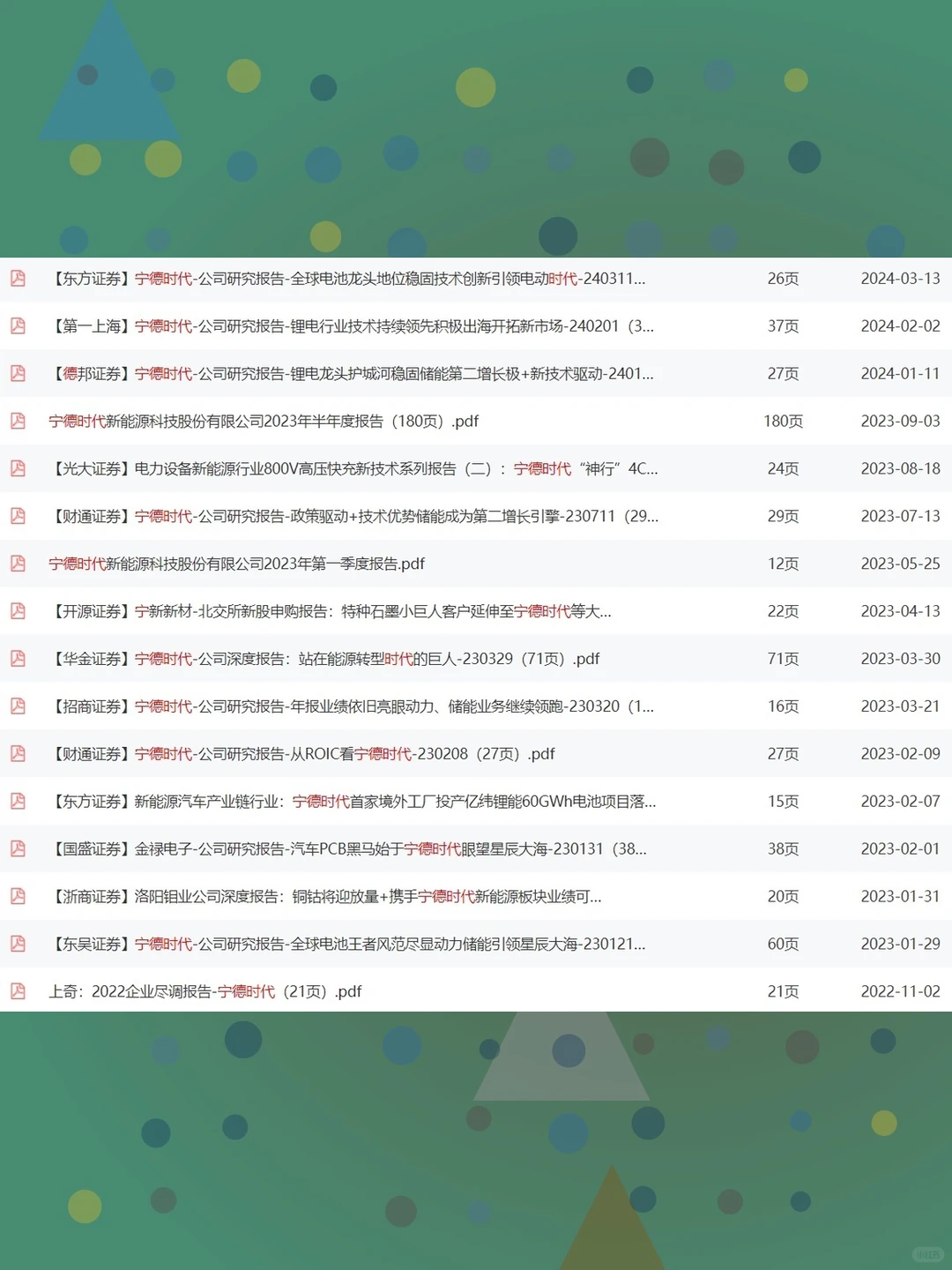Open 东方证券 全球电池龙头地位稳固 report

pos(347,279)
